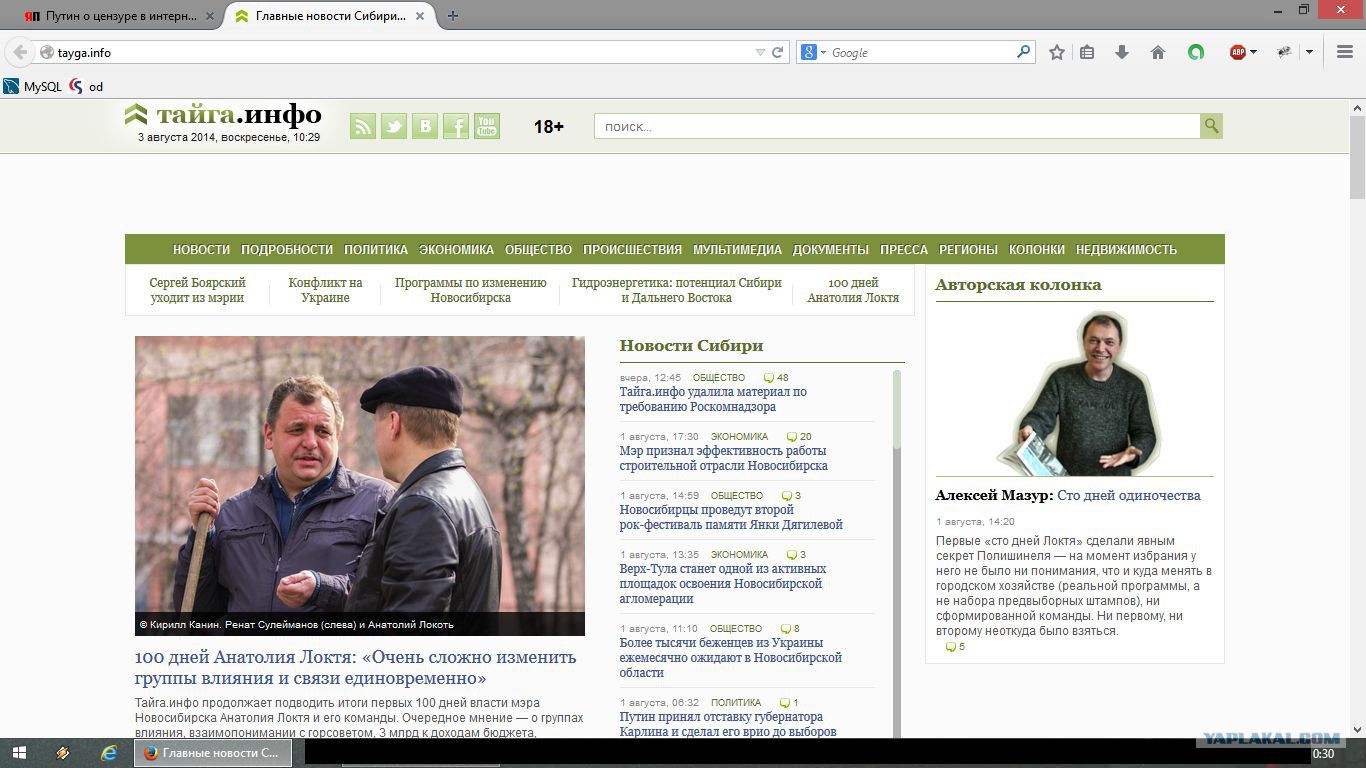Image resolution: width=1366 pixels, height=768 pixels.
Task: Open the Downloads arrow icon
Action: pyautogui.click(x=1122, y=52)
